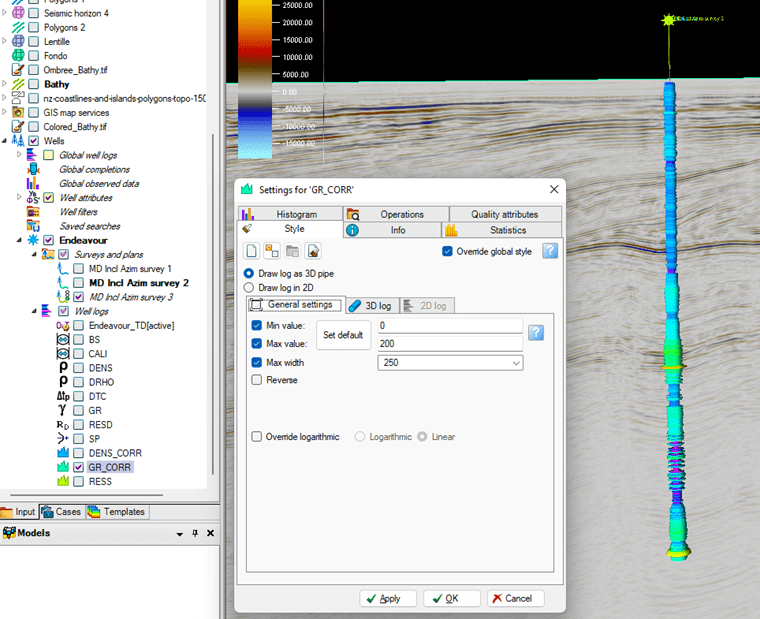Select Draw log in 2D option
Image resolution: width=760 pixels, height=619 pixels.
(249, 288)
